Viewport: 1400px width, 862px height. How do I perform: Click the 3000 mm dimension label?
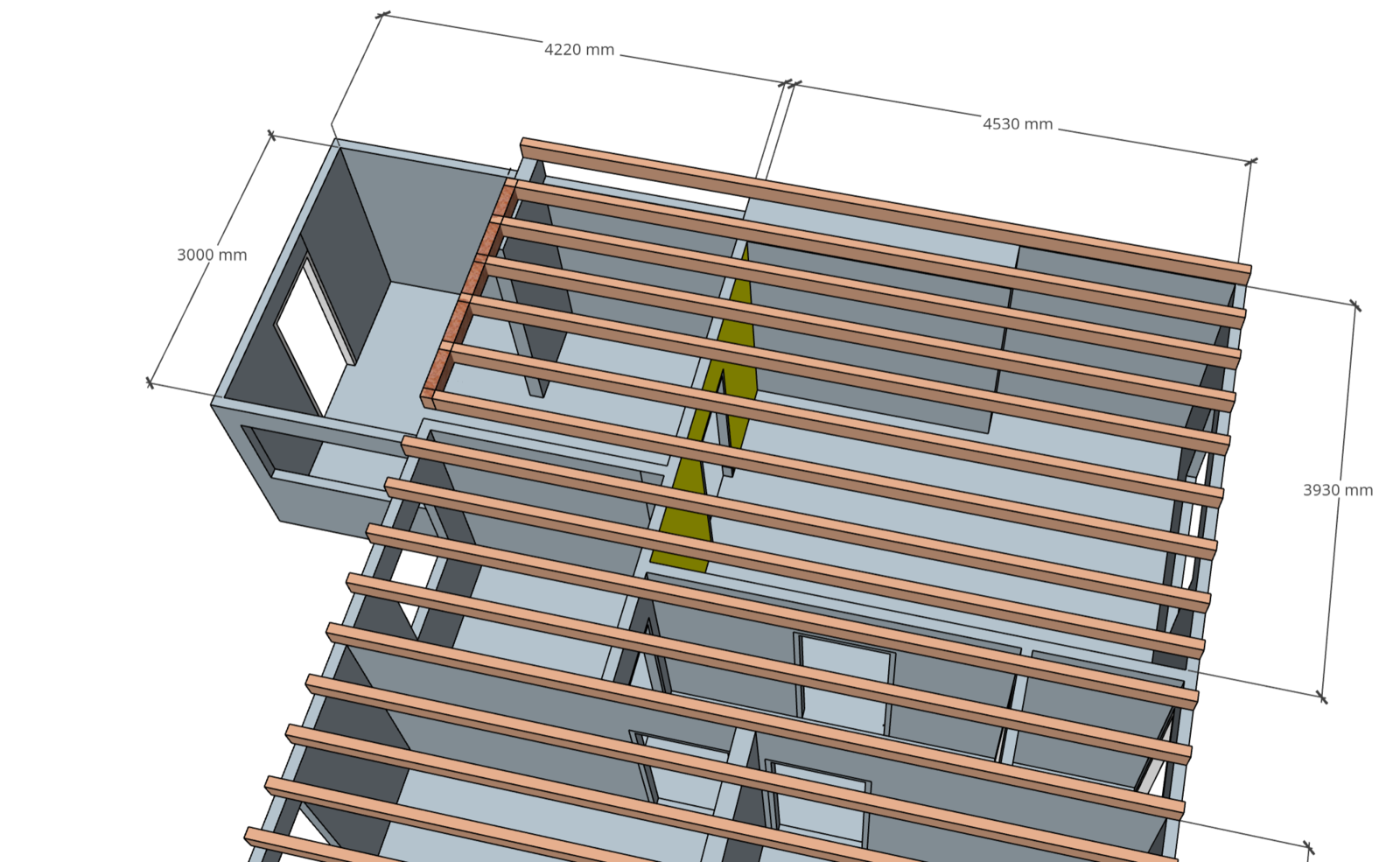212,255
